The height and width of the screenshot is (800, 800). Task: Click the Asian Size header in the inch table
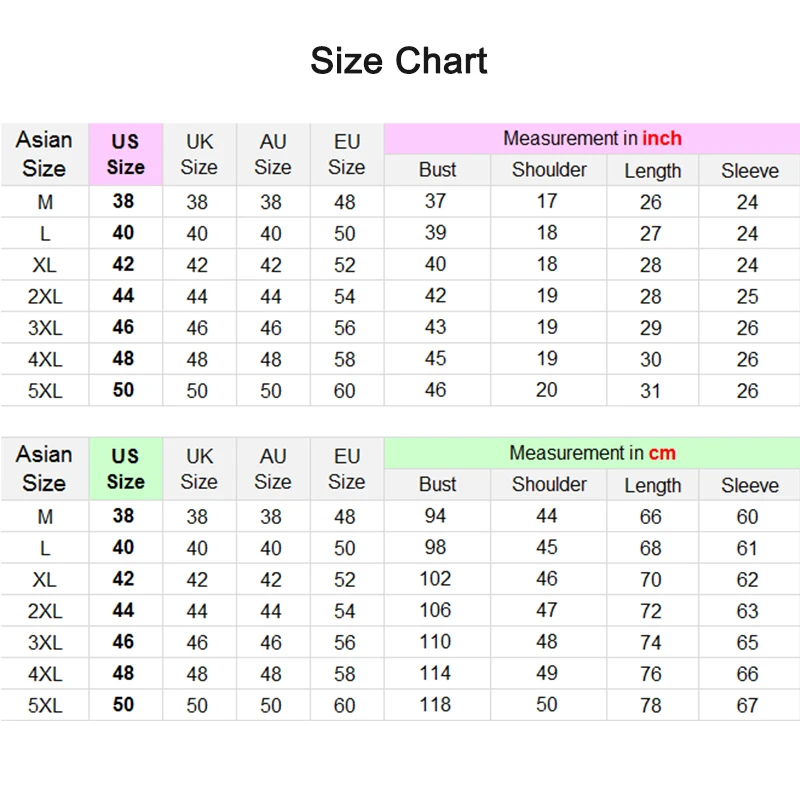tap(44, 154)
